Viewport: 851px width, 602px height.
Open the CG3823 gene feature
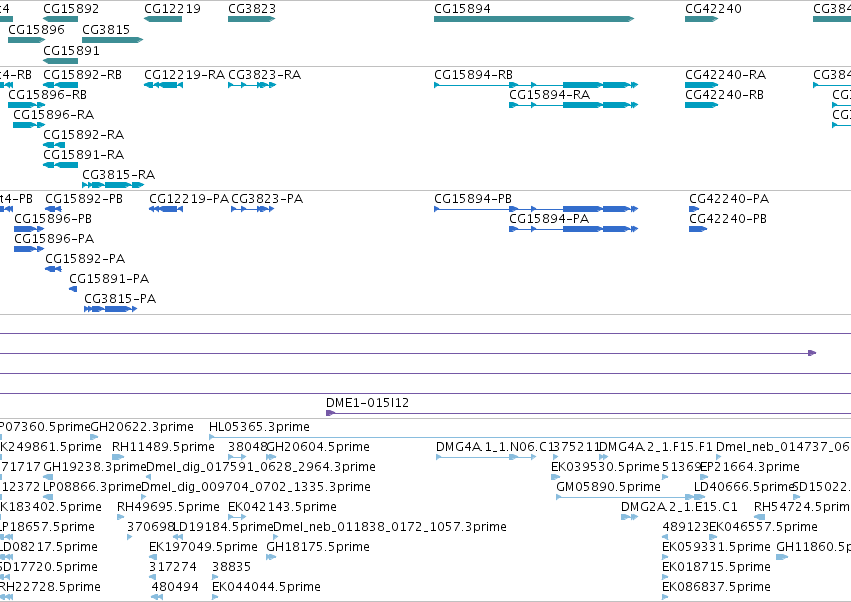pyautogui.click(x=251, y=19)
